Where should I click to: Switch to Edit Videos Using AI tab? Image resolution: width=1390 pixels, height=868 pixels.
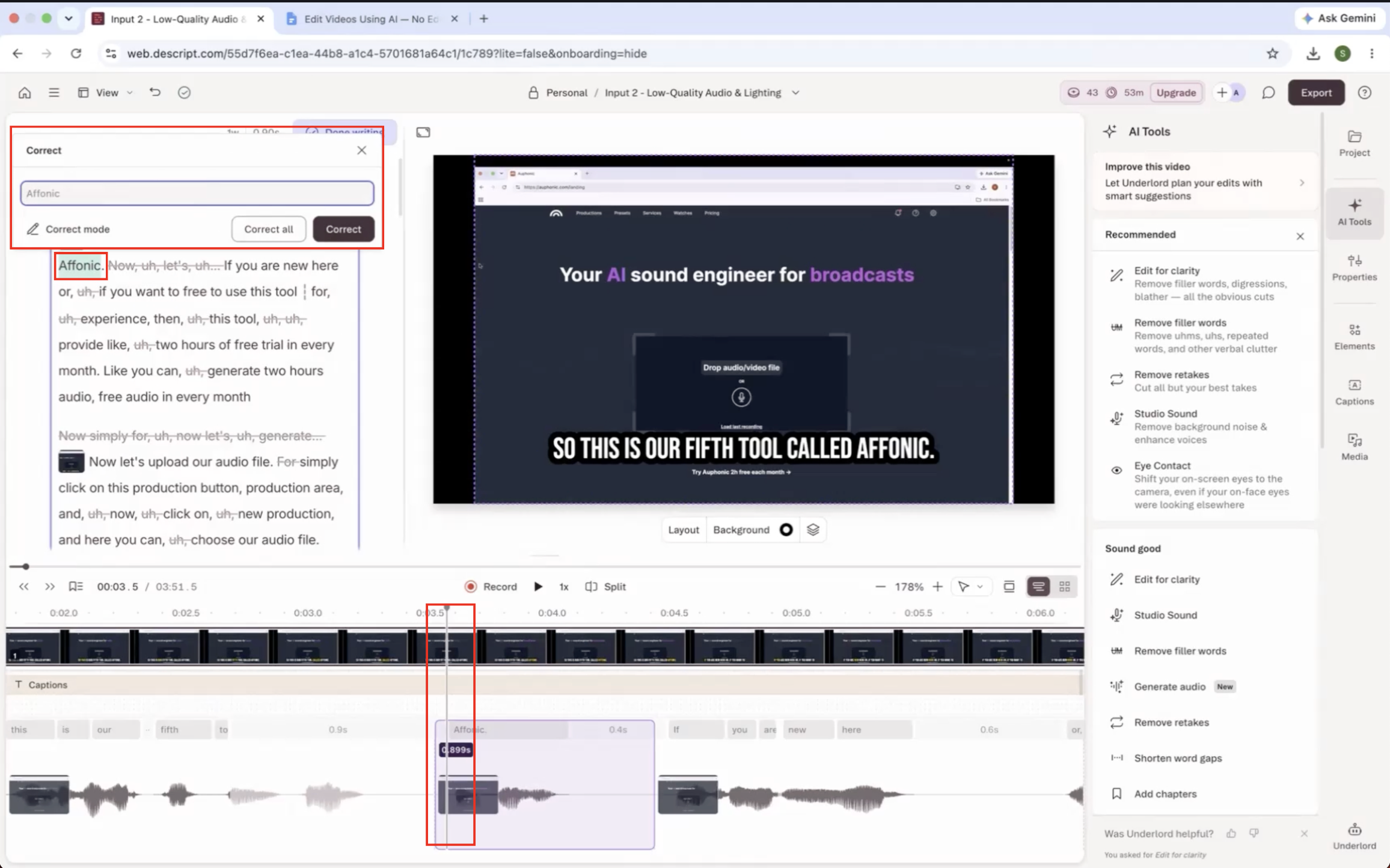[x=371, y=19]
